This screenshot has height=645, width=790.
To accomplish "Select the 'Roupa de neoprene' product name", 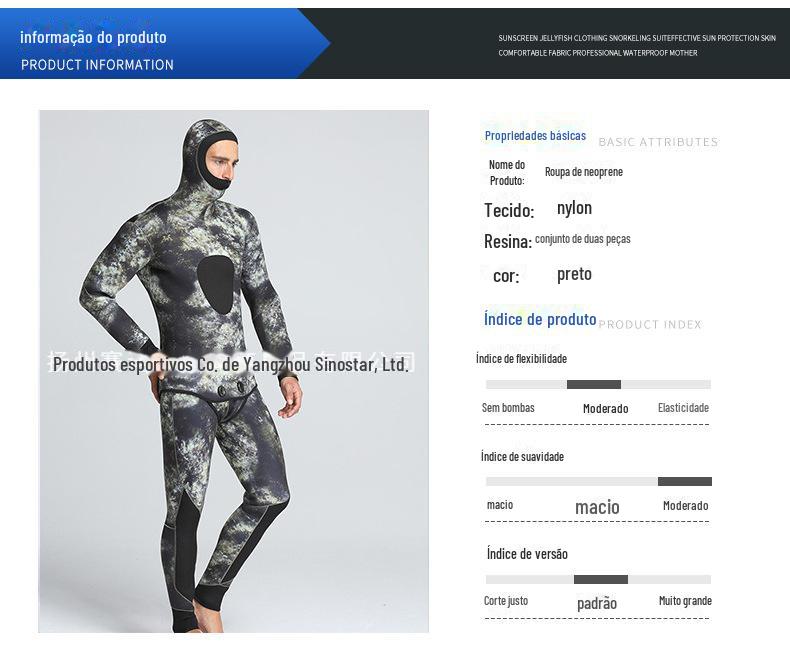I will [x=583, y=172].
